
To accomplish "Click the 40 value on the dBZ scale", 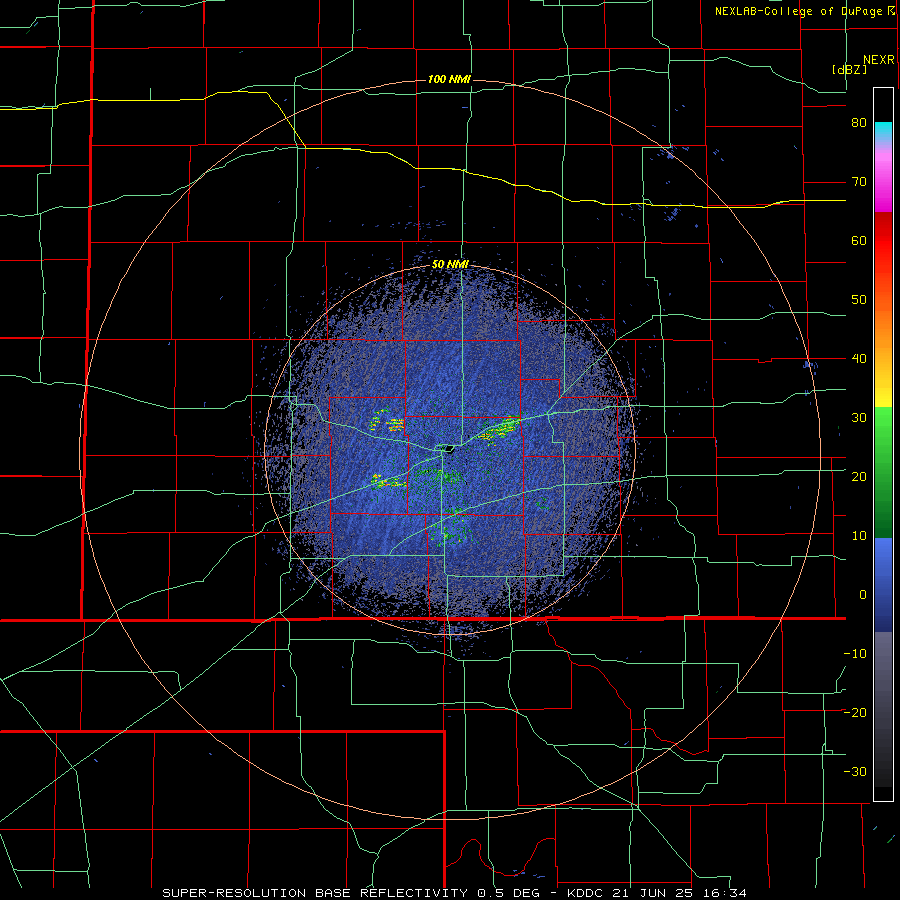I will pos(859,359).
